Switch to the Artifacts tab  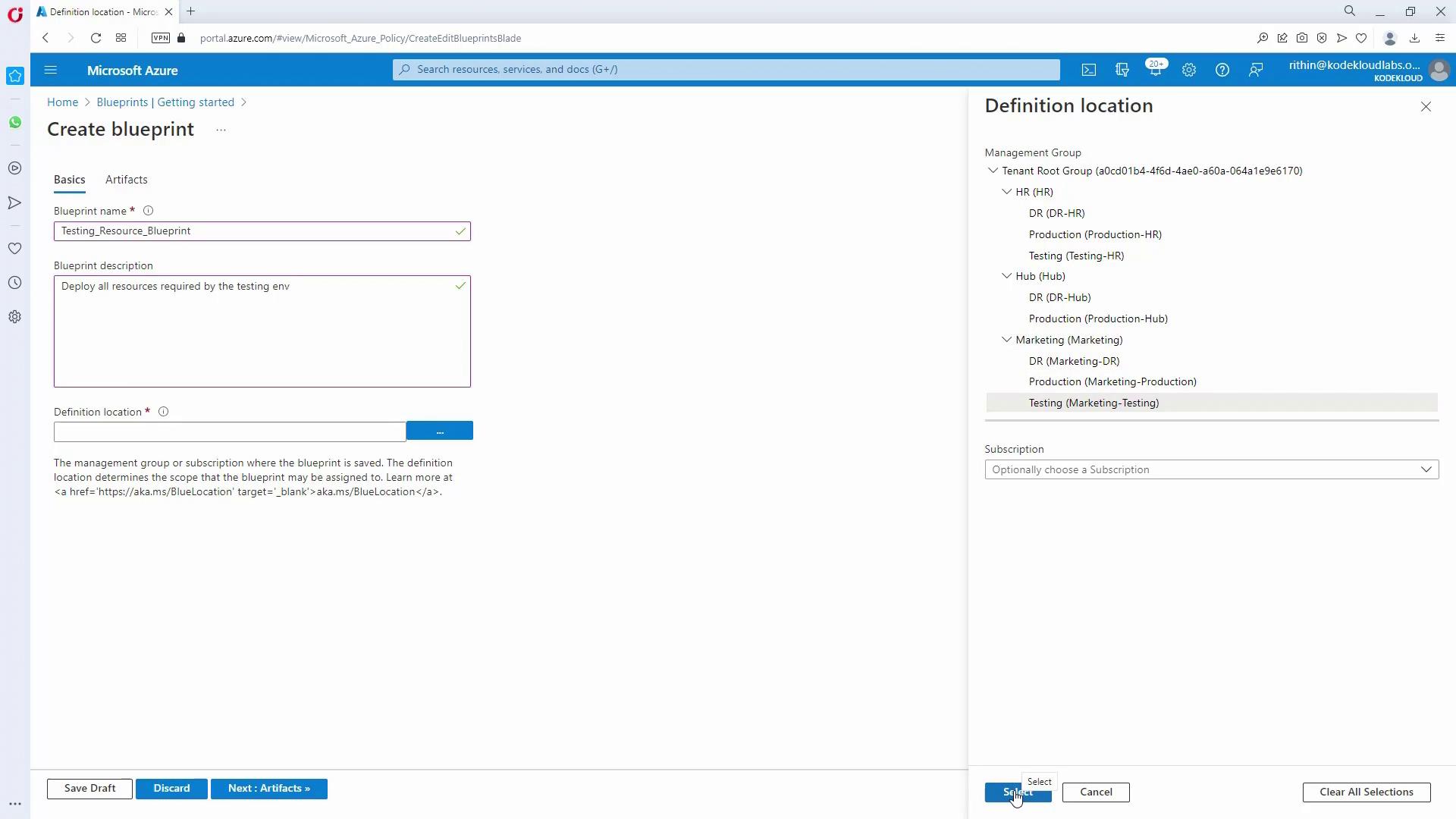tap(127, 180)
